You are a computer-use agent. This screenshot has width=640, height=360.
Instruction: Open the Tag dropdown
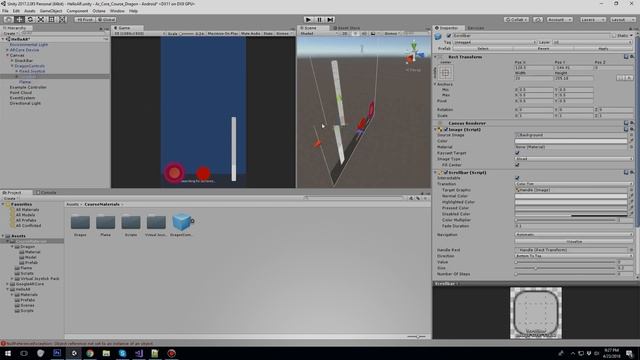pos(495,42)
